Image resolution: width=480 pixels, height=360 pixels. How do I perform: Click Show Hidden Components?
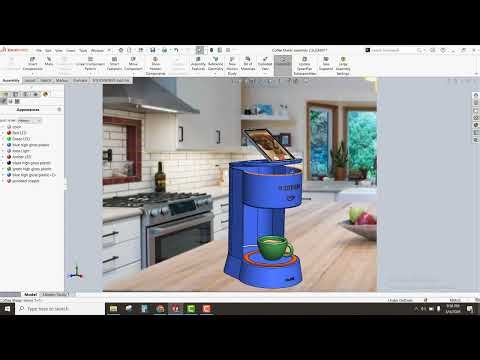[x=155, y=66]
